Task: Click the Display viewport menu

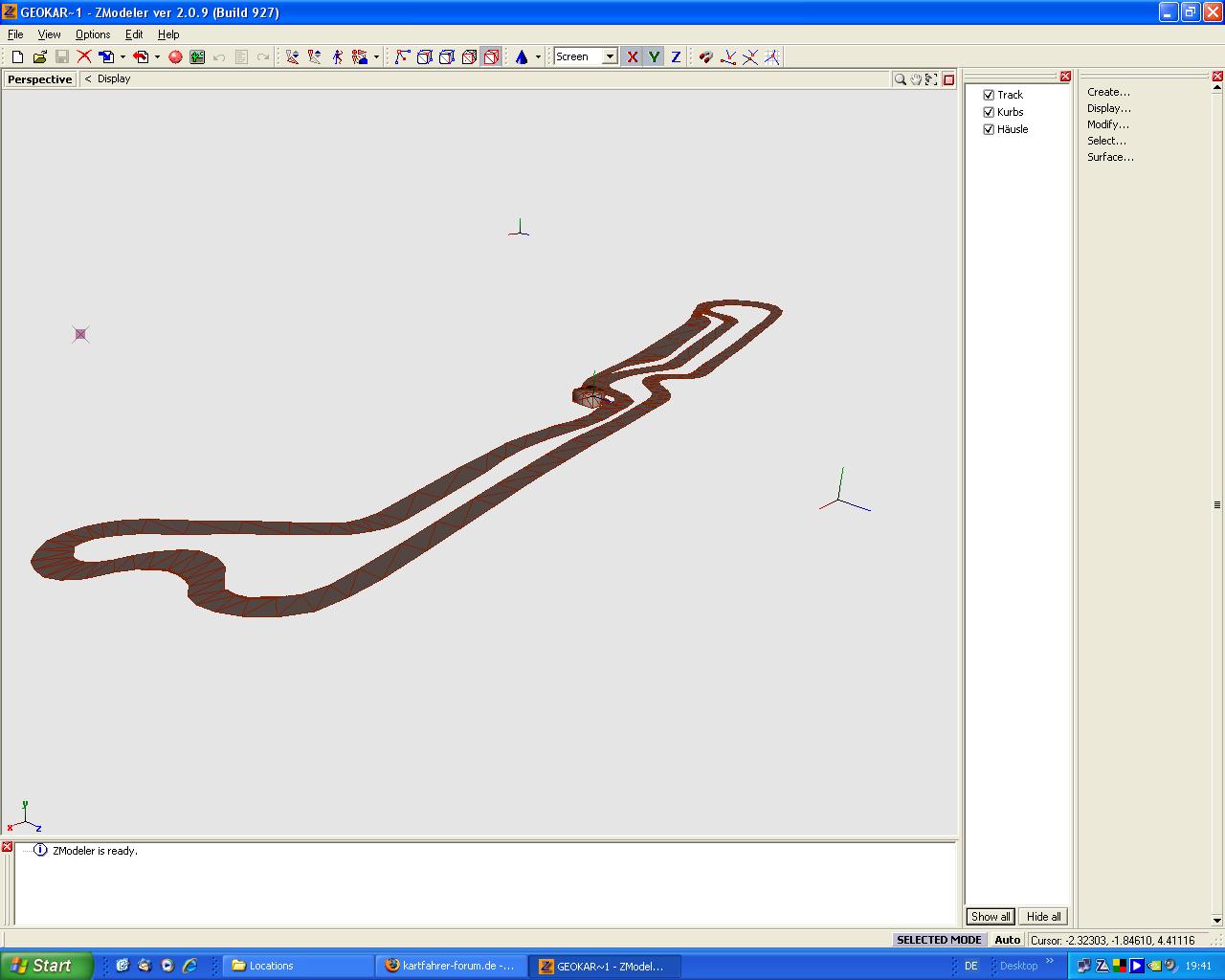Action: 114,79
